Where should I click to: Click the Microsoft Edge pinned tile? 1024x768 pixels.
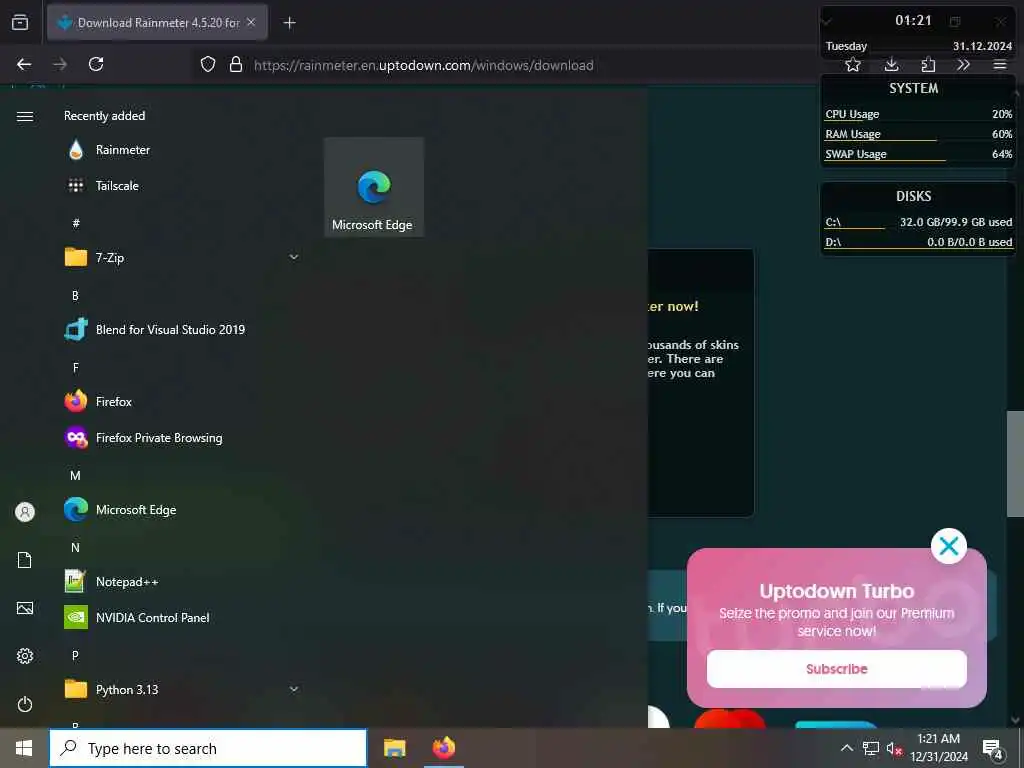[374, 187]
